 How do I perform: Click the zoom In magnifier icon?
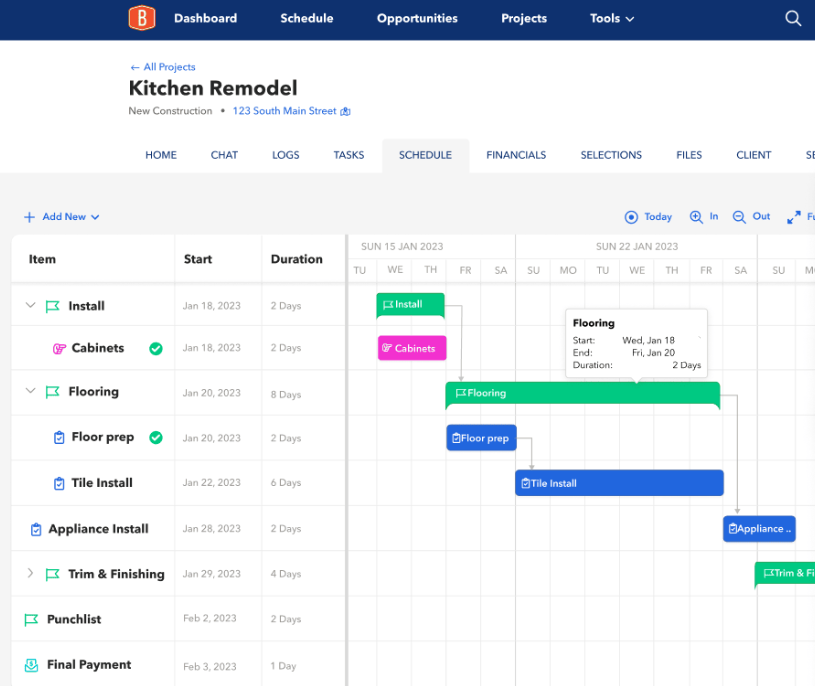click(696, 217)
